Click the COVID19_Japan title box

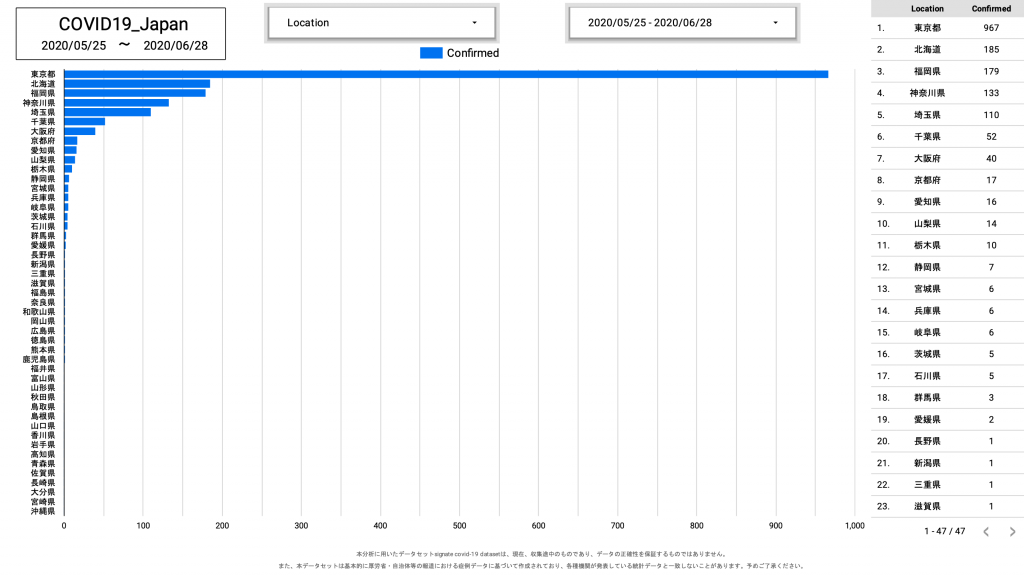click(120, 33)
